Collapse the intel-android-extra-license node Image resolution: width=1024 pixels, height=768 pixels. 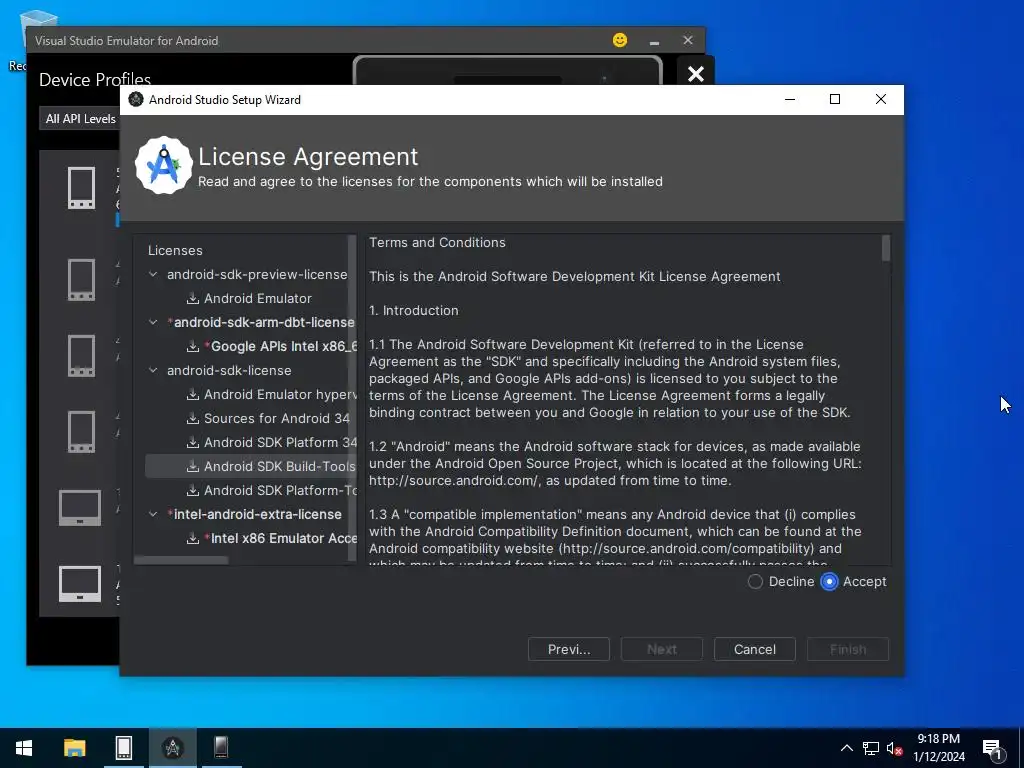[153, 514]
